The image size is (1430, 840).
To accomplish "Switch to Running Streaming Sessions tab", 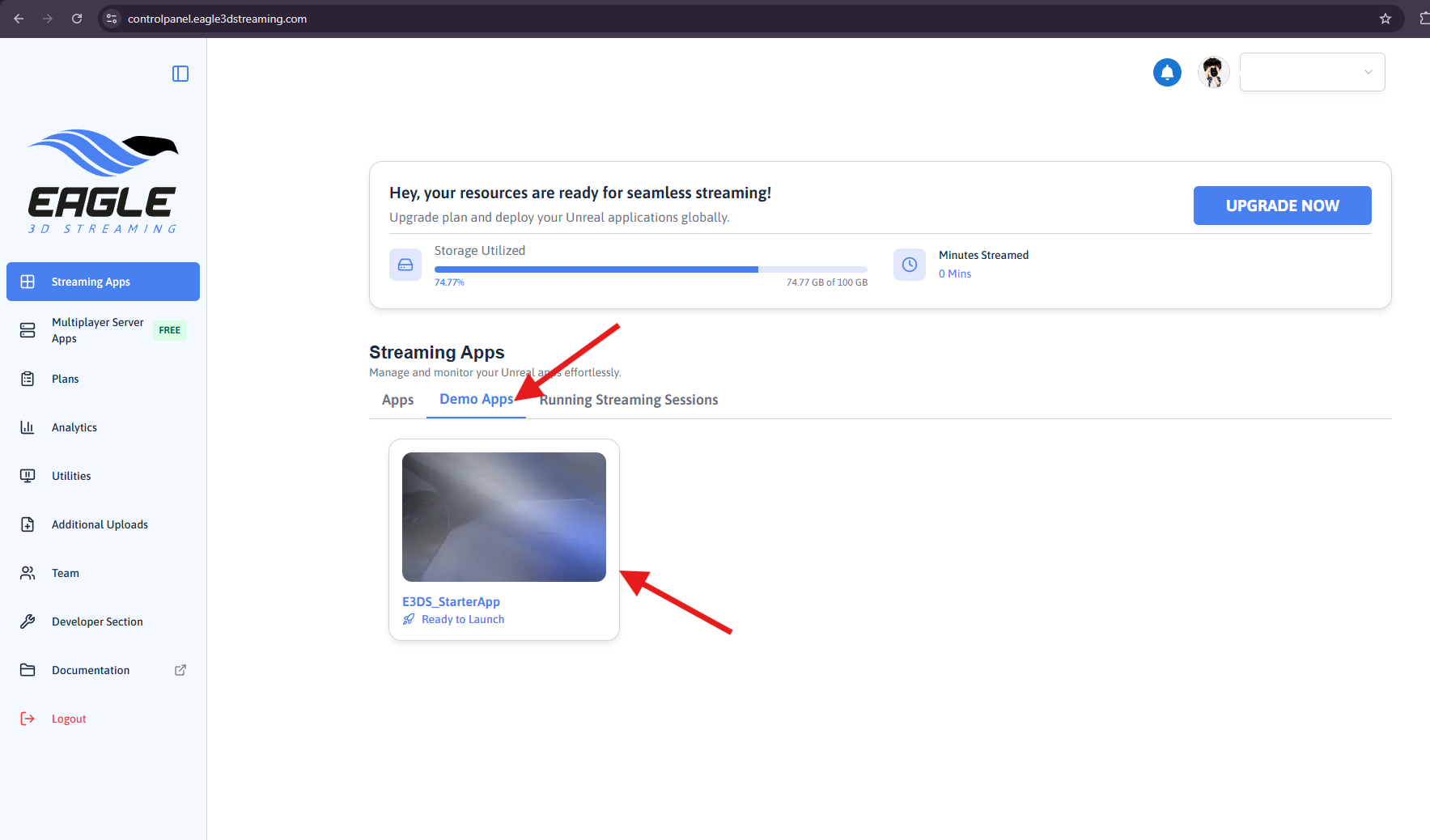I will (x=629, y=400).
